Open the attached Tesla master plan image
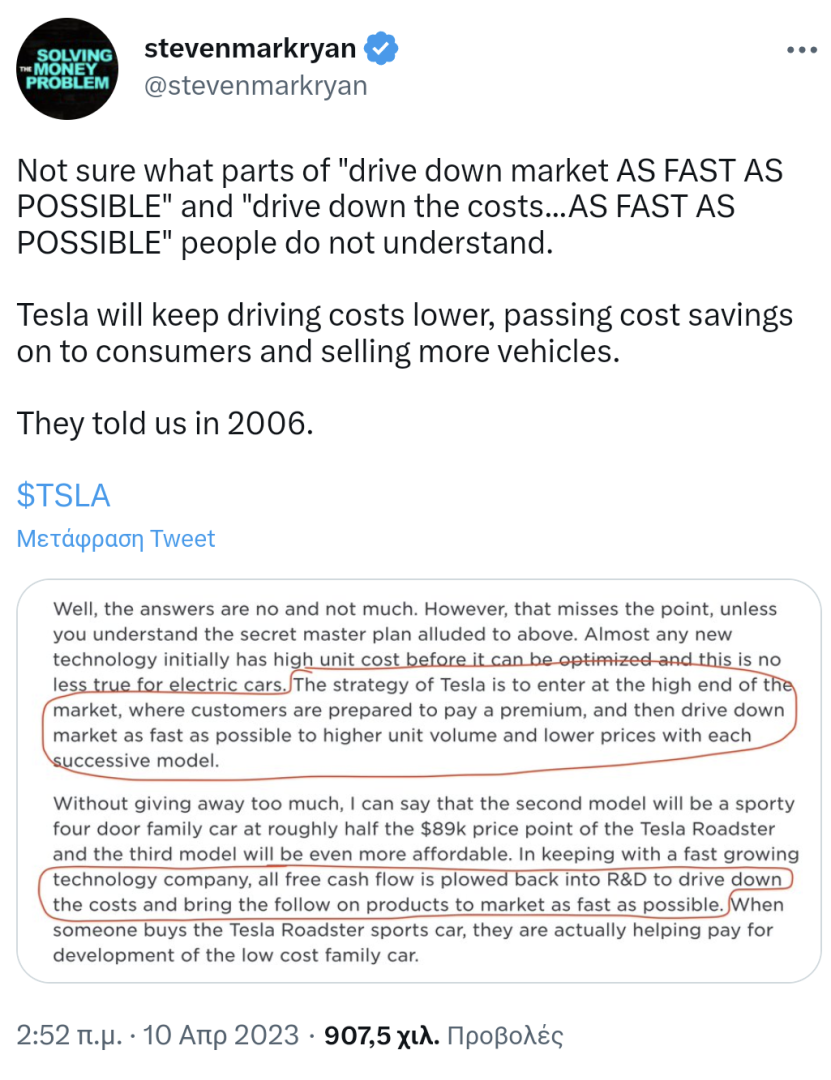This screenshot has width=831, height=1080. [x=419, y=780]
